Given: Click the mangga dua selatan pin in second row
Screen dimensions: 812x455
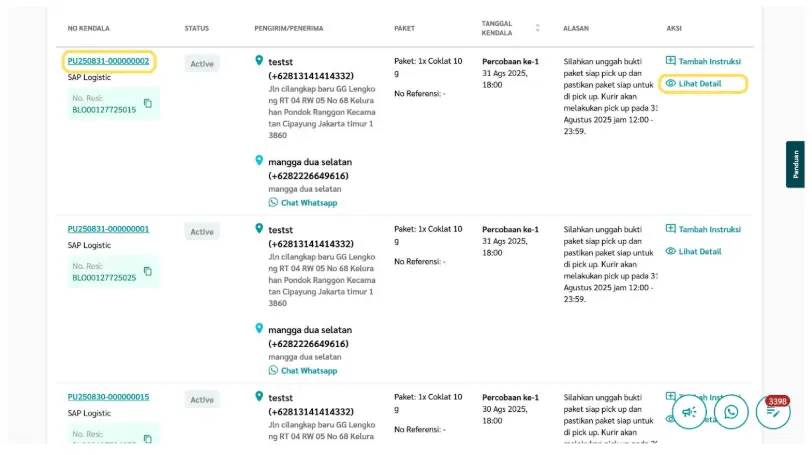Looking at the screenshot, I should click(259, 328).
